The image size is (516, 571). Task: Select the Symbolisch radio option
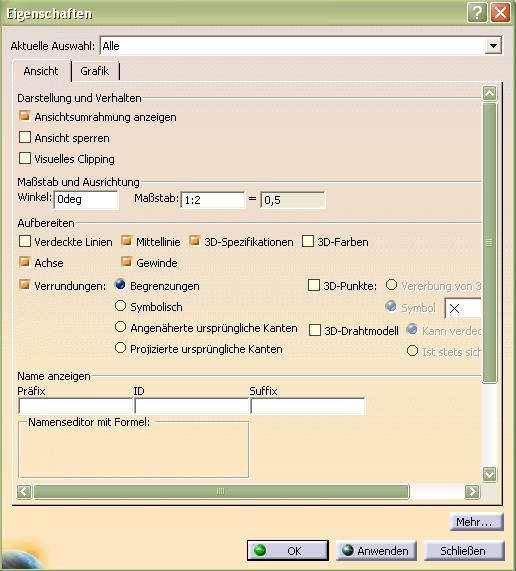[x=120, y=306]
